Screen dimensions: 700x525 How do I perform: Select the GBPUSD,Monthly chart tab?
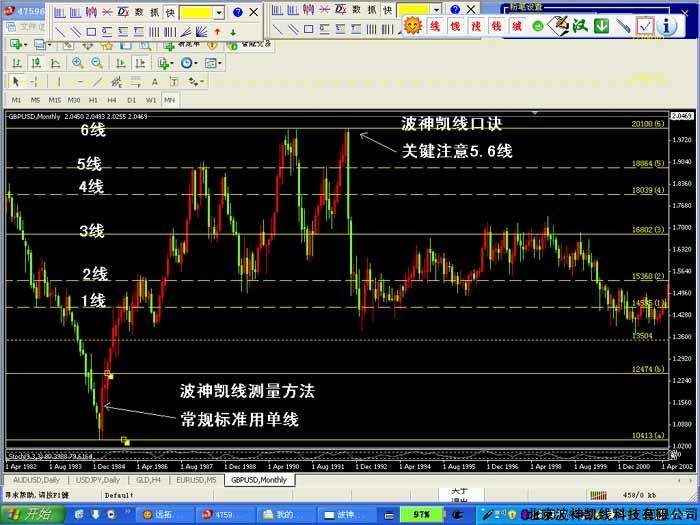pos(259,480)
